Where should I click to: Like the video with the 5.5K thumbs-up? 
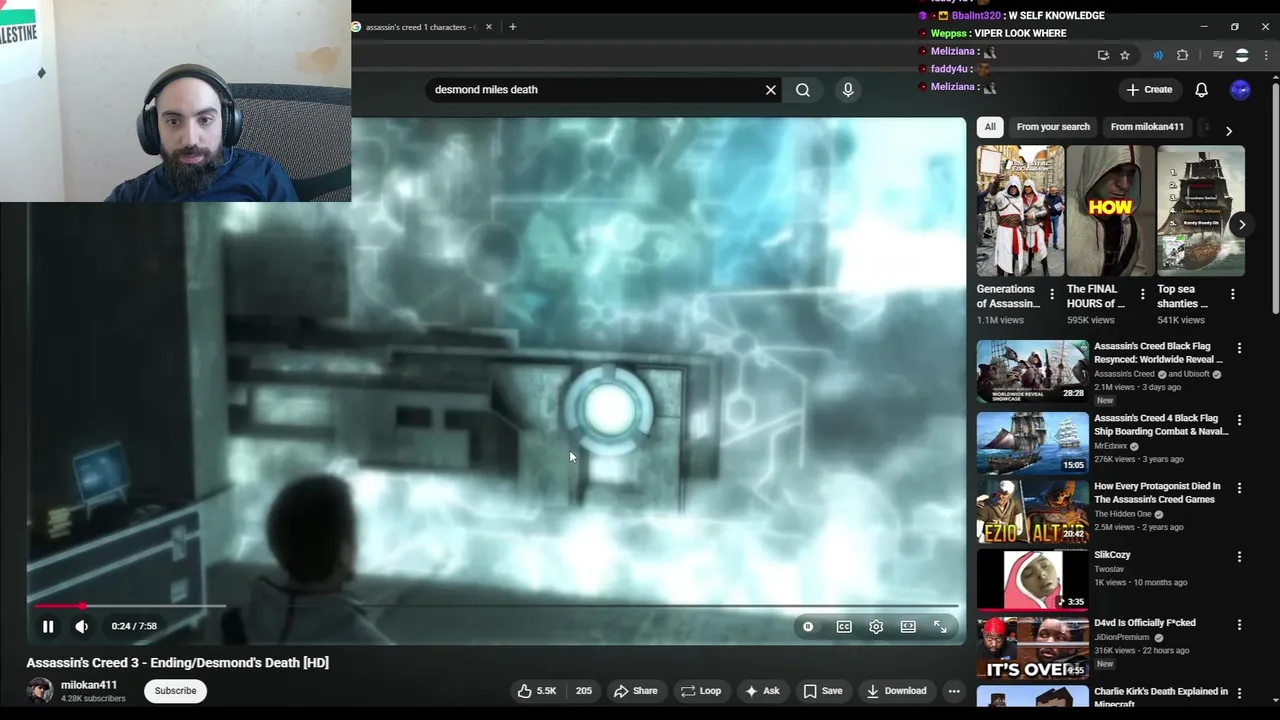click(x=536, y=691)
